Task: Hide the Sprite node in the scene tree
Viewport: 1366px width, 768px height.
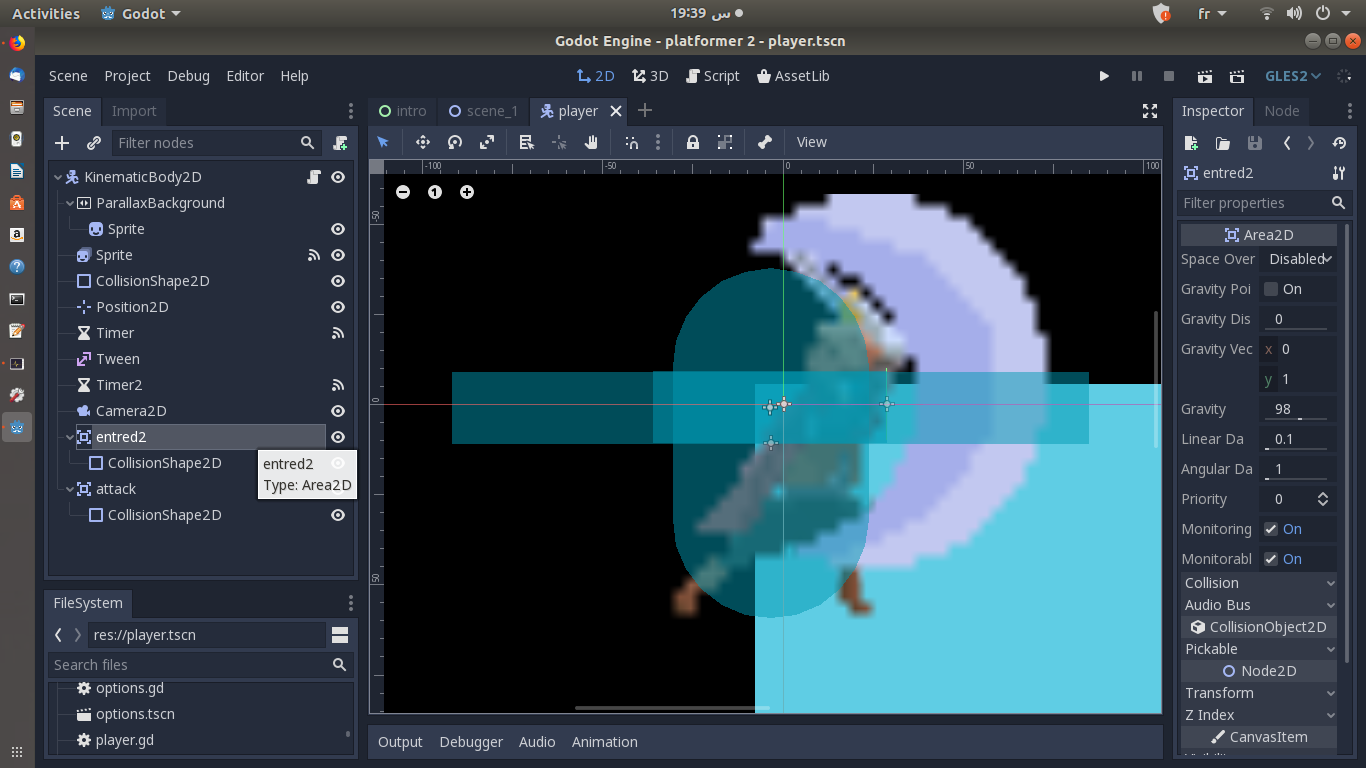Action: tap(338, 255)
